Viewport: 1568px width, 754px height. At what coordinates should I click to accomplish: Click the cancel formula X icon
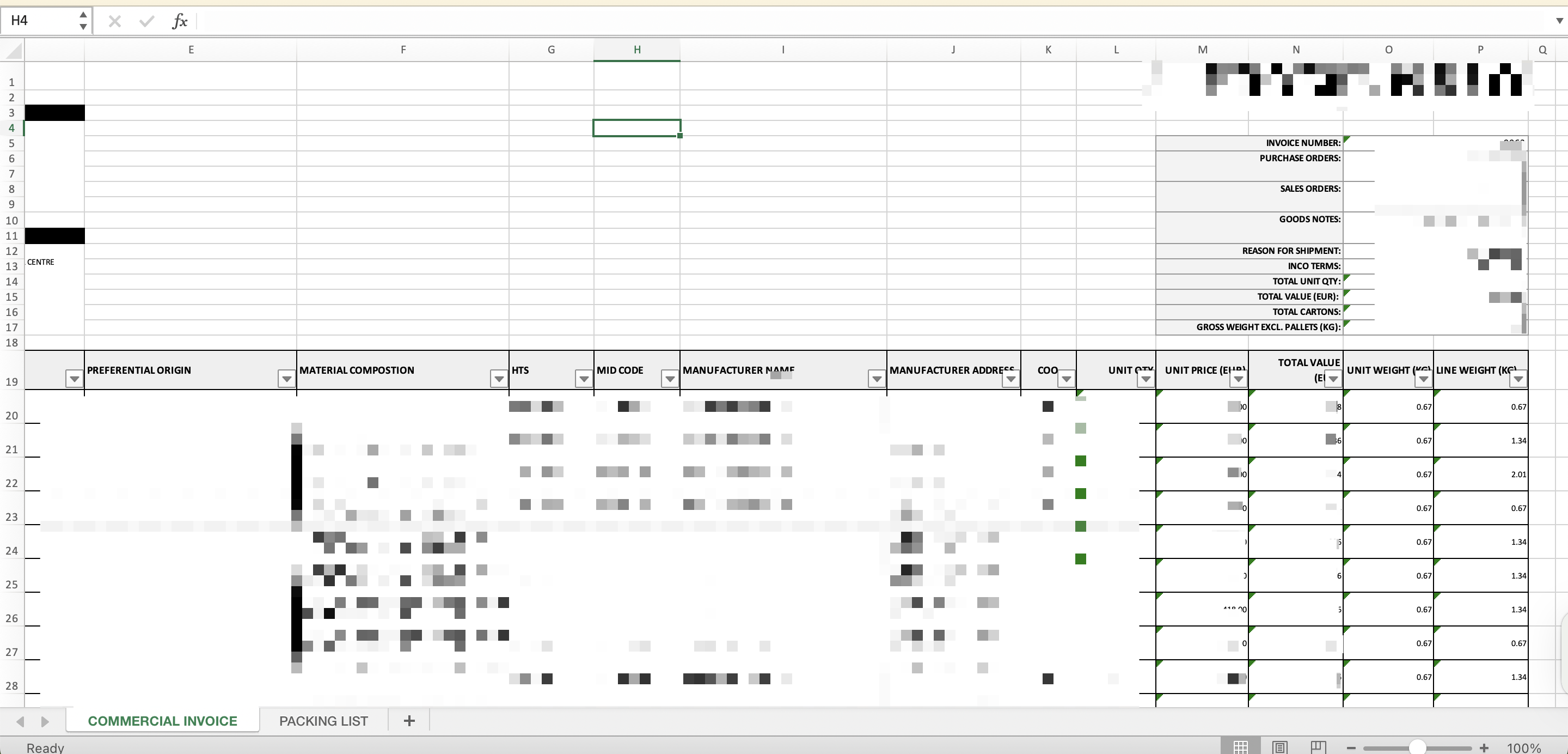pyautogui.click(x=114, y=22)
